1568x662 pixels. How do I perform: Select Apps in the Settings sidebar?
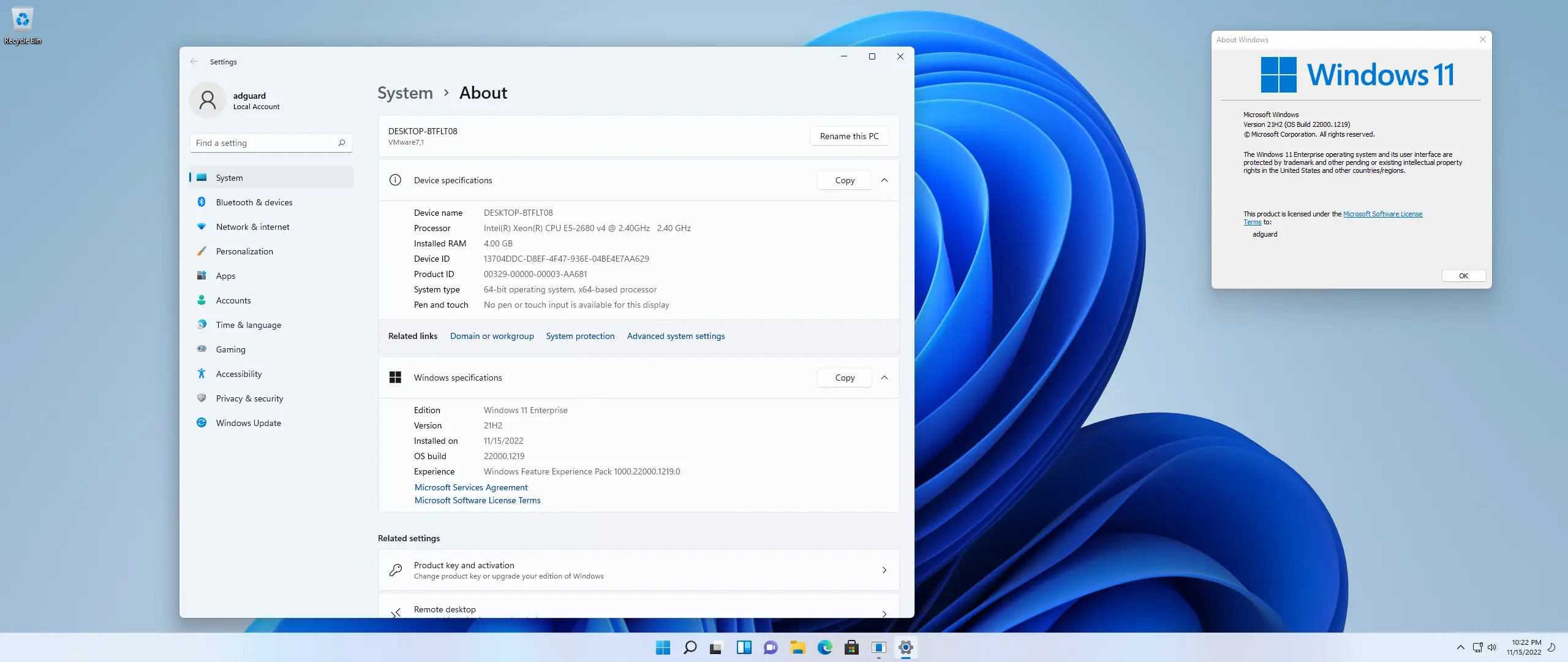(225, 275)
